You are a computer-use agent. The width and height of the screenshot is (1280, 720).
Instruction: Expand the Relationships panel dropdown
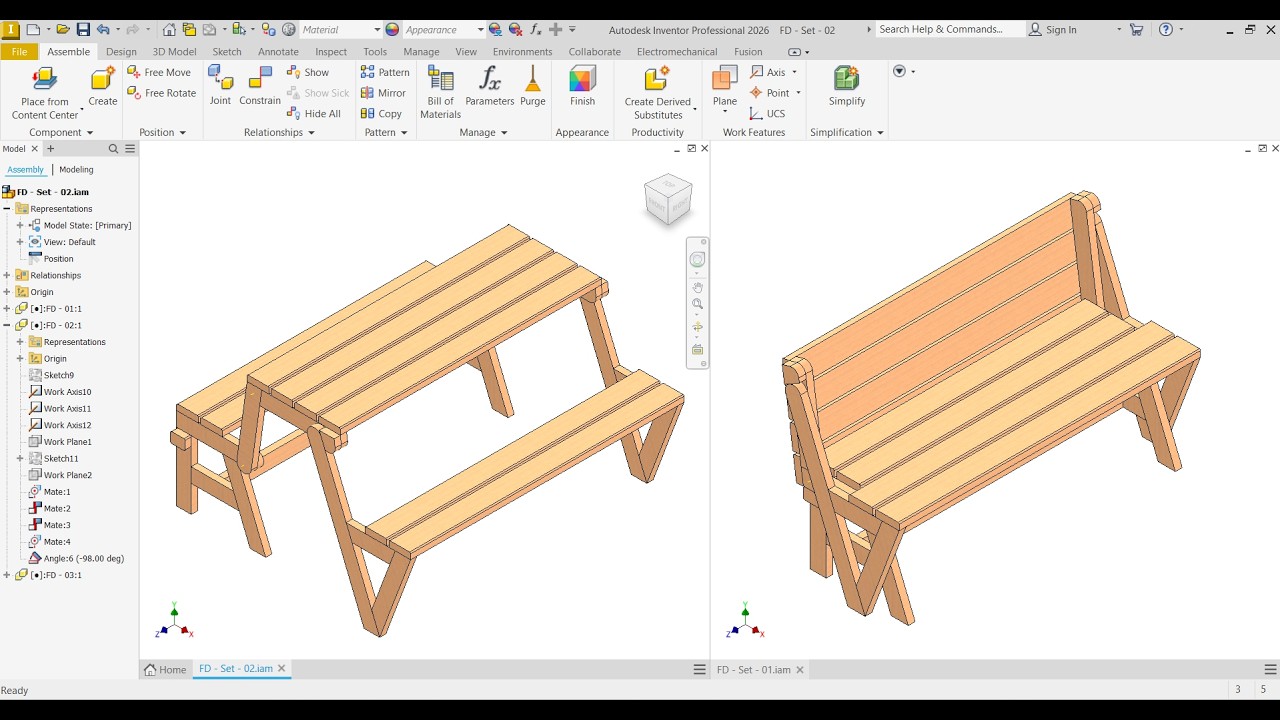[x=311, y=133]
